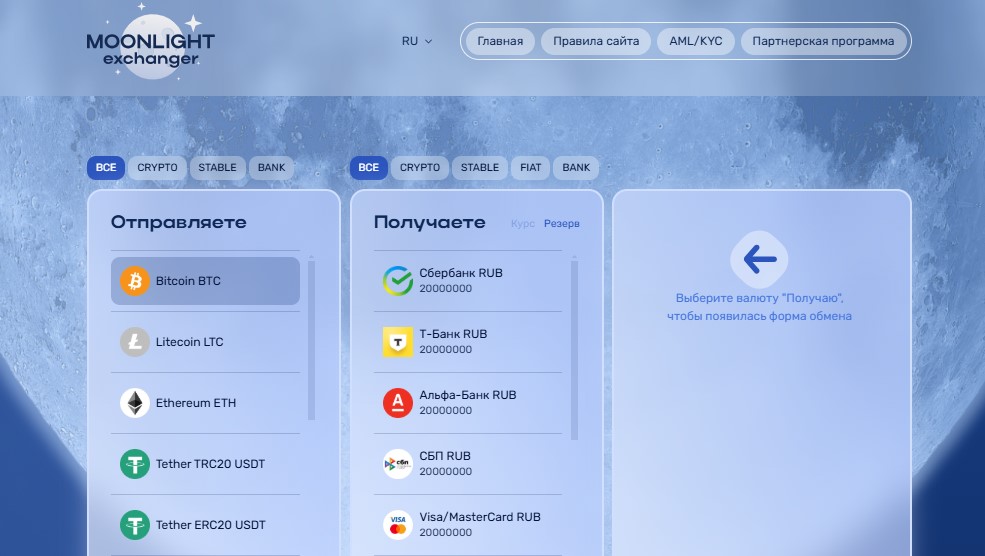Select BANK filter above Получаете
985x556 pixels.
pos(576,168)
